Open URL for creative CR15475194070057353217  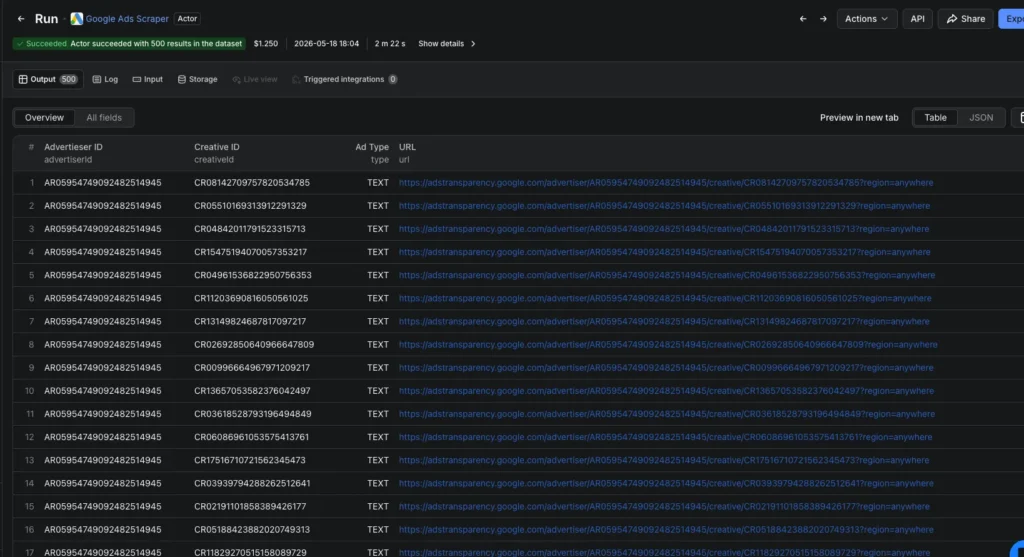coord(664,252)
